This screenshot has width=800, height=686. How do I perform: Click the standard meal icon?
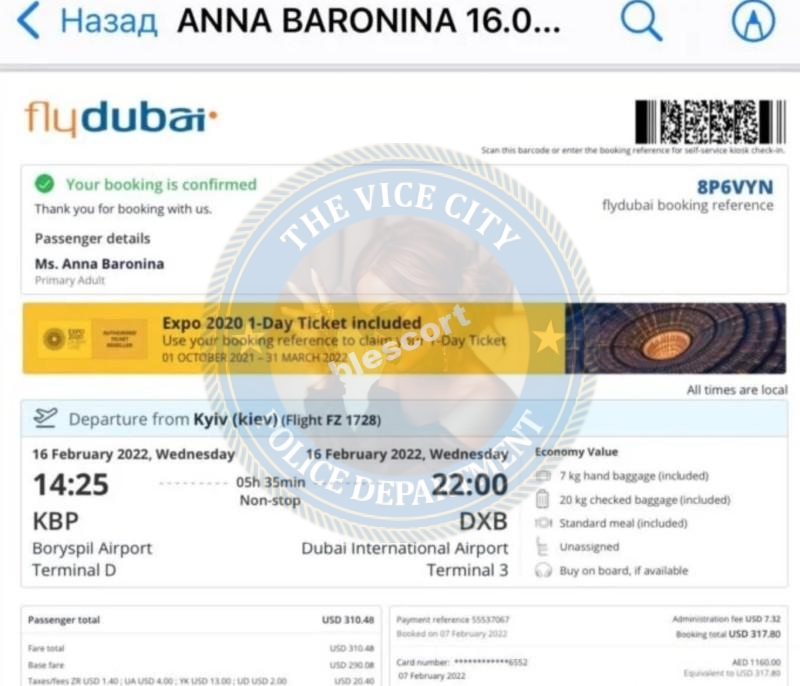coord(543,523)
